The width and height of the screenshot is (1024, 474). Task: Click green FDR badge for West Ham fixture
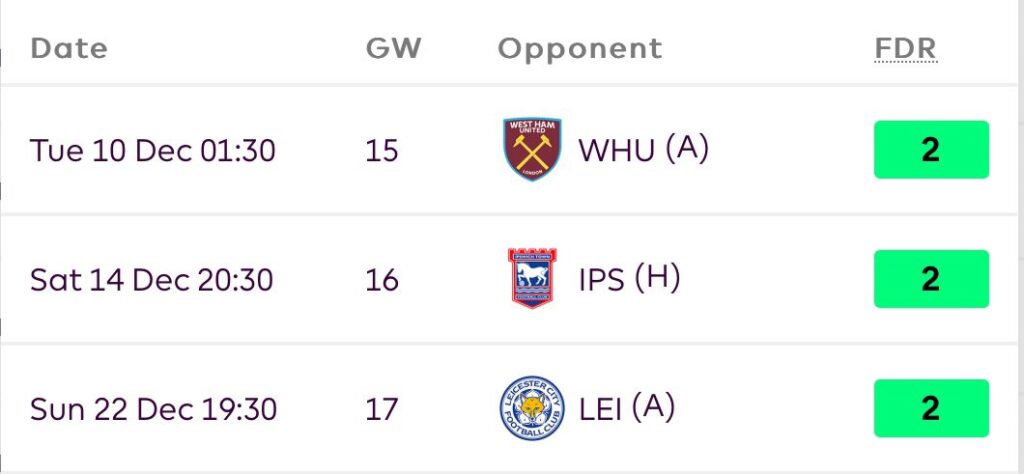click(930, 150)
